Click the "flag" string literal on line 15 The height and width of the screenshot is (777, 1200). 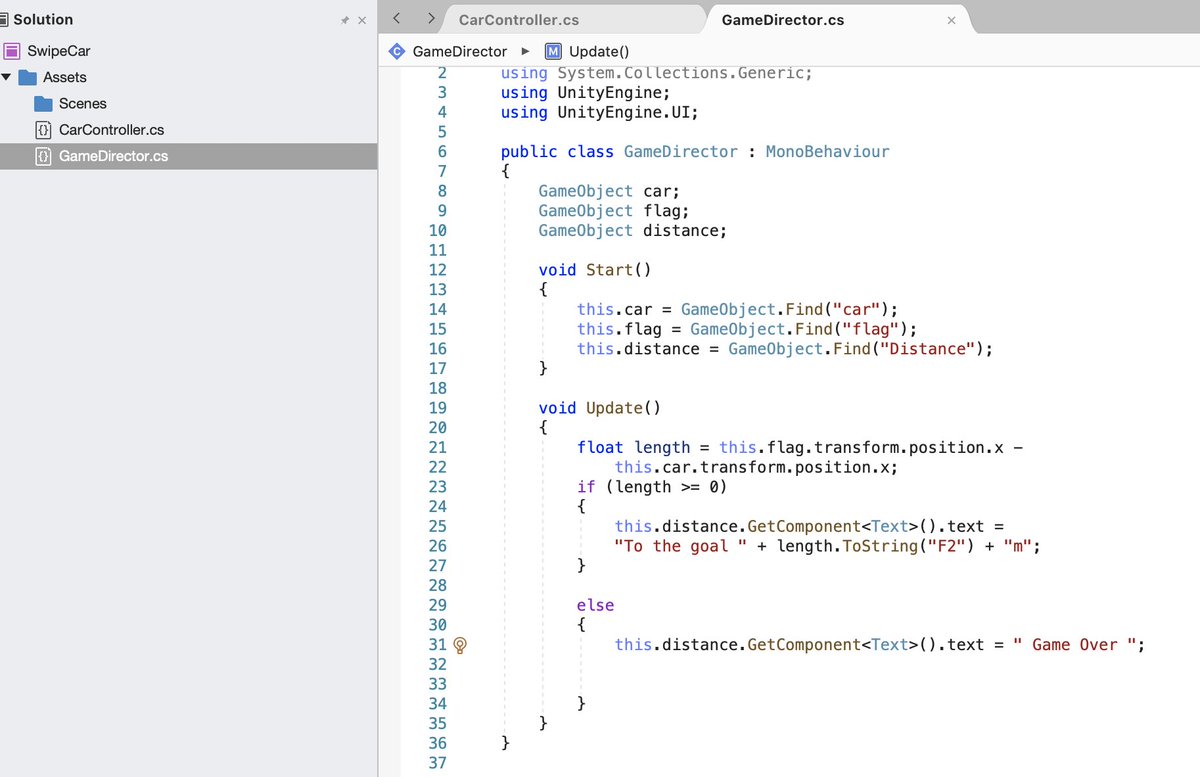(x=875, y=329)
